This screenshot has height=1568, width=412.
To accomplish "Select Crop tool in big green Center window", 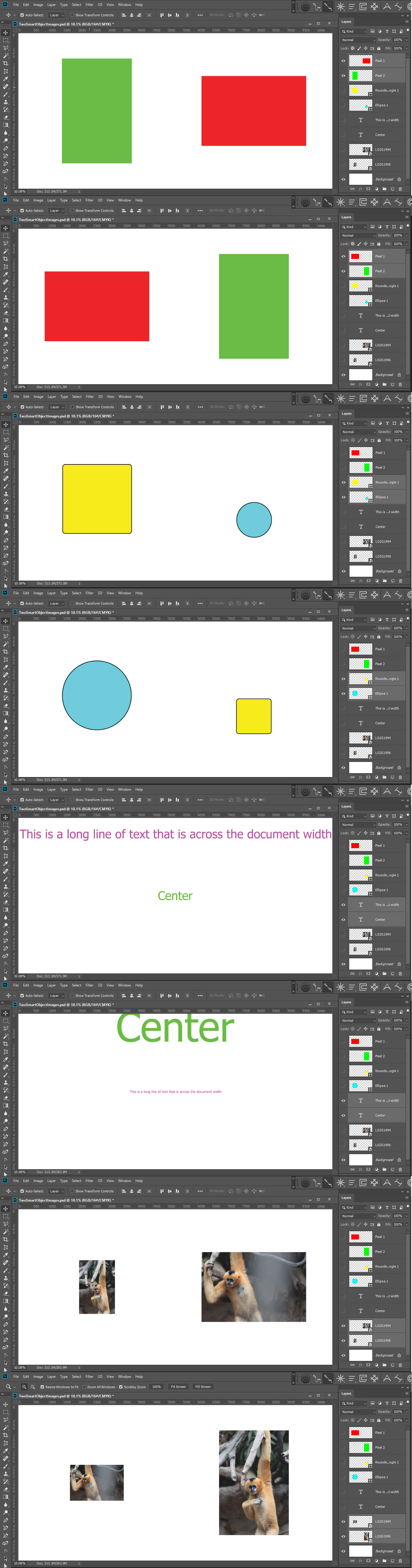I will tap(5, 1044).
